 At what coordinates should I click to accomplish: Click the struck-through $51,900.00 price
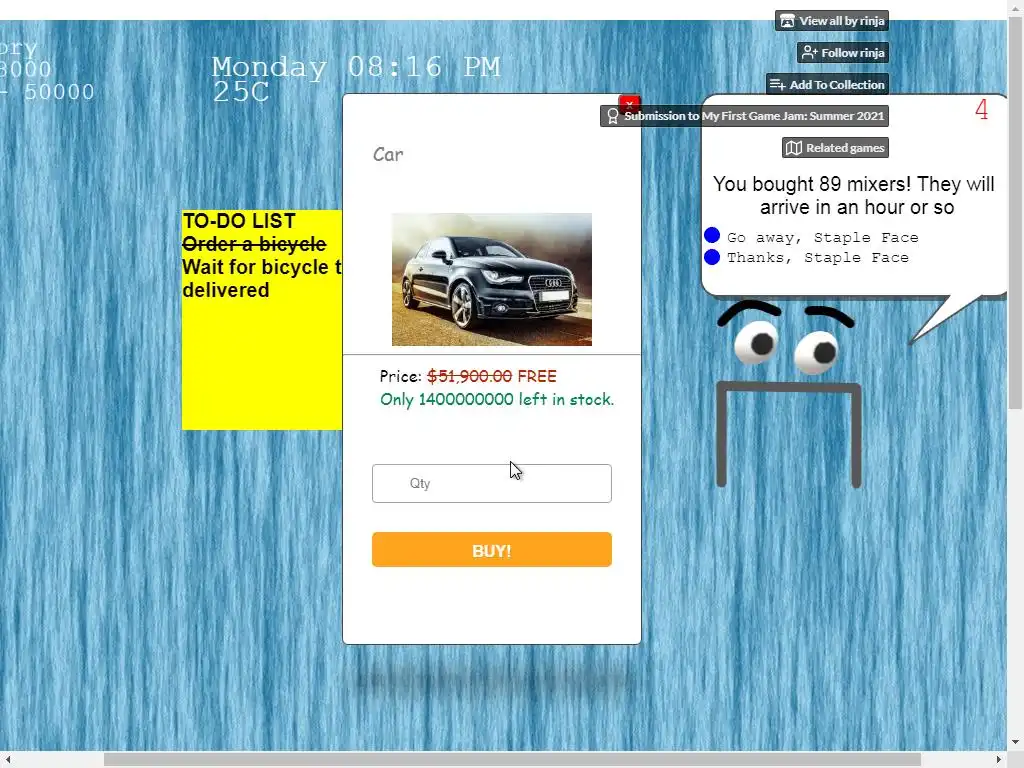[x=470, y=376]
